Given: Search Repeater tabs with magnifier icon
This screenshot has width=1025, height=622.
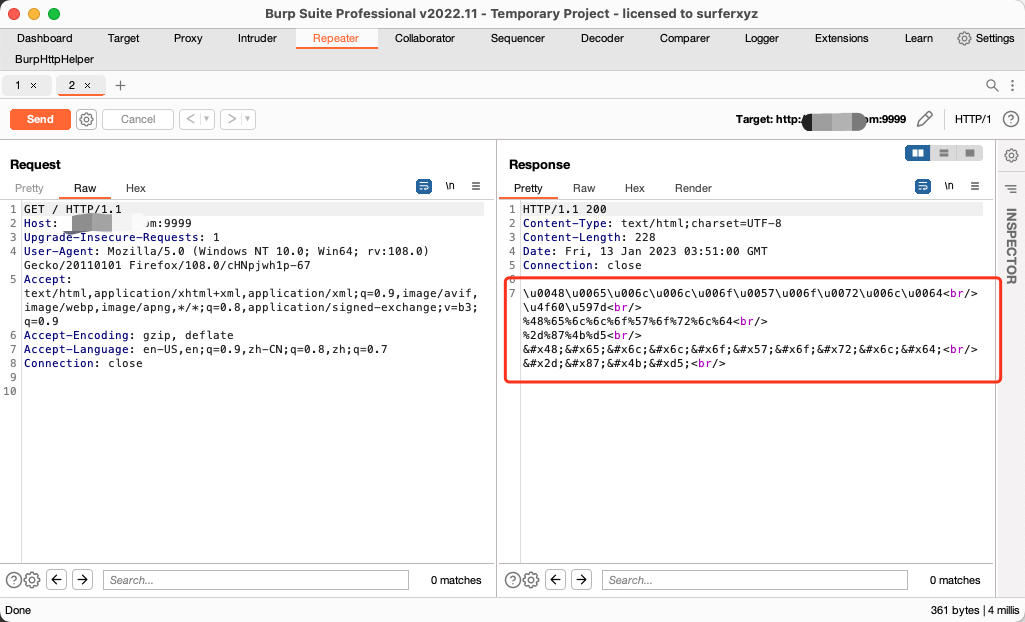Looking at the screenshot, I should pos(992,85).
